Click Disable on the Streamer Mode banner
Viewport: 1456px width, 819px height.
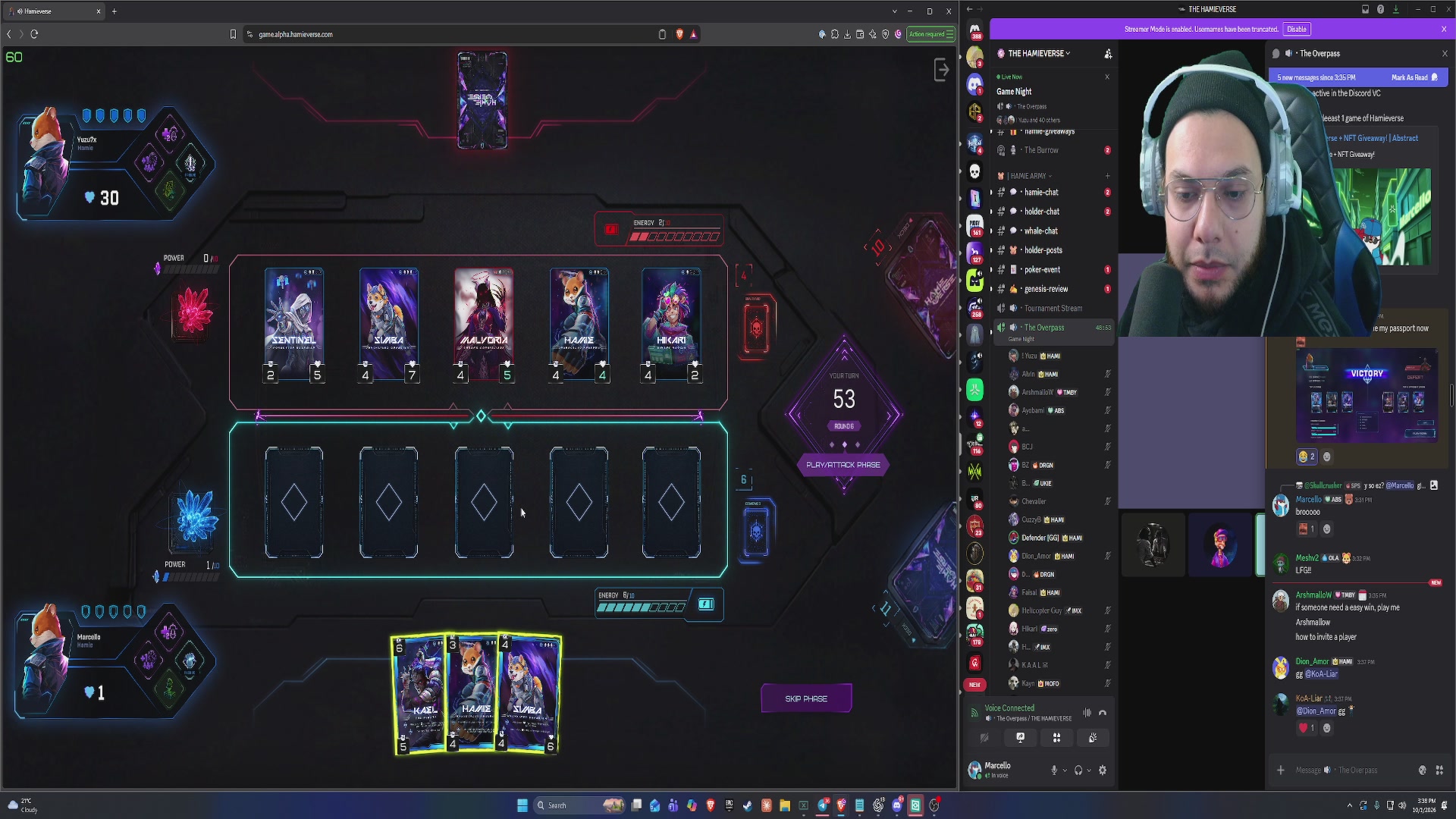pos(1297,29)
